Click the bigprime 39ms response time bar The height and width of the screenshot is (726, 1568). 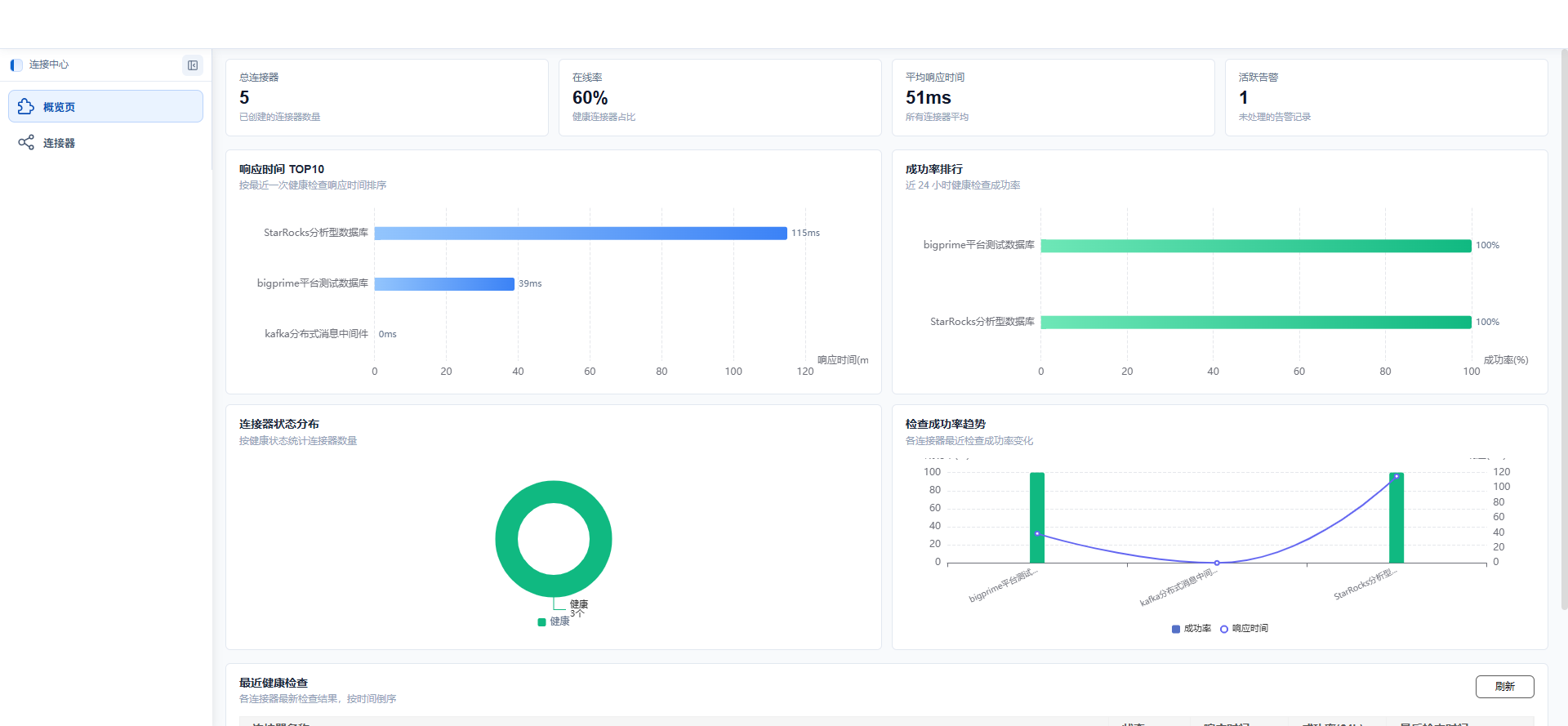[444, 284]
